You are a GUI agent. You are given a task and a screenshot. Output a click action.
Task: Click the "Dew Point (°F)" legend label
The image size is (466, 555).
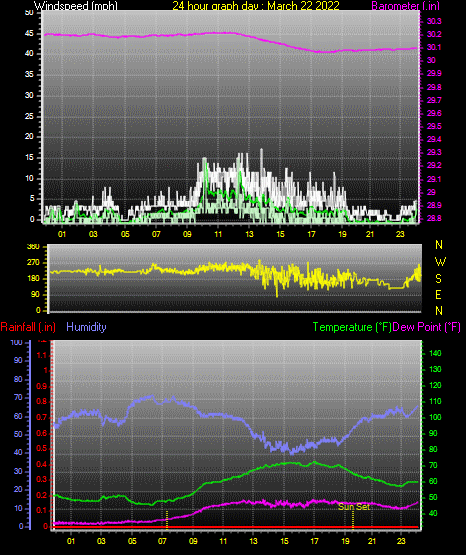427,327
